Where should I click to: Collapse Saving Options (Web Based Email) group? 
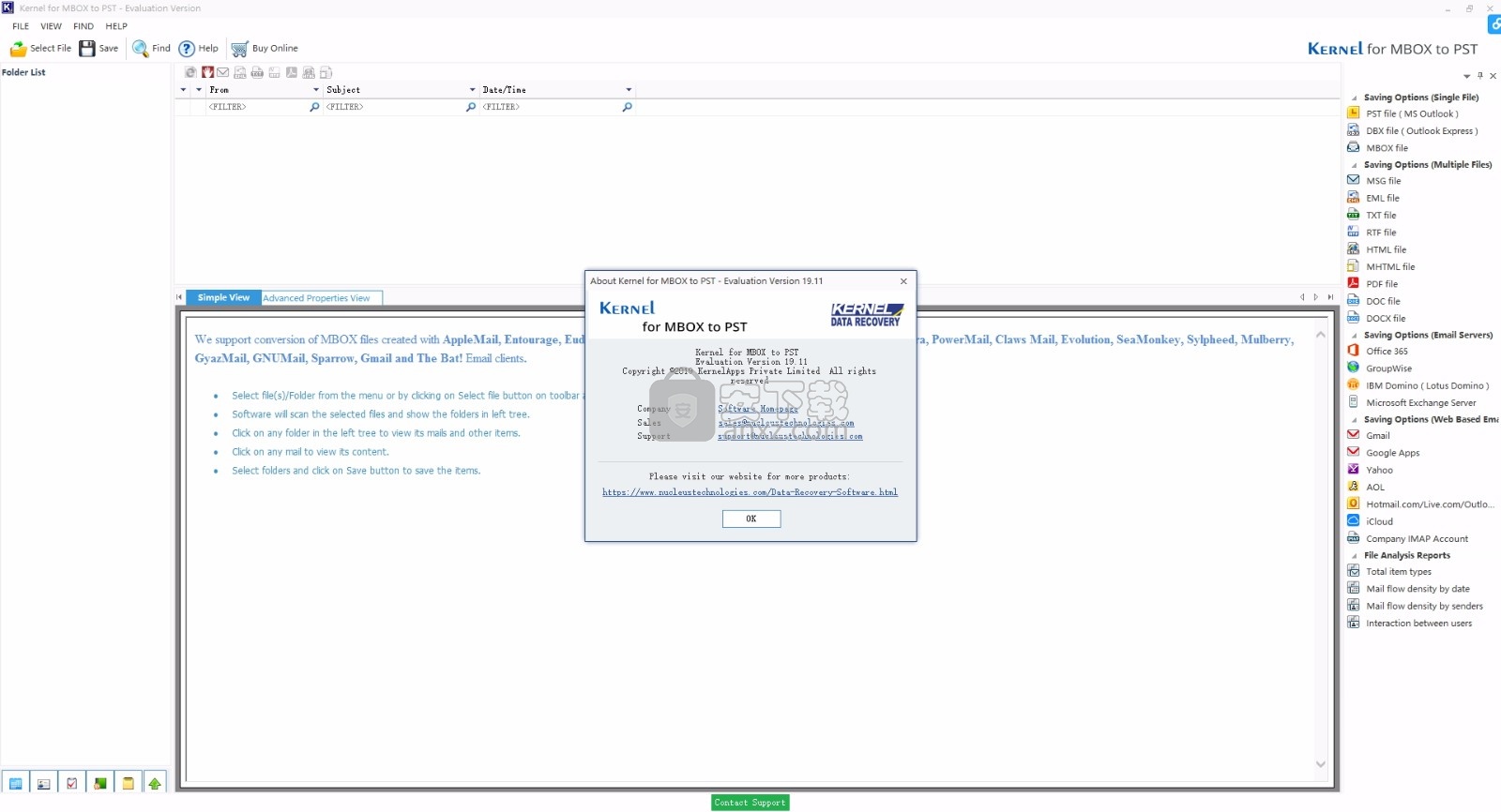click(1354, 421)
